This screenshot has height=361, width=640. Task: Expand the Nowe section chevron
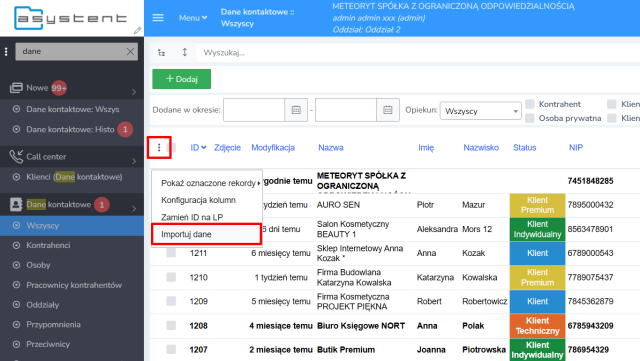pyautogui.click(x=134, y=92)
